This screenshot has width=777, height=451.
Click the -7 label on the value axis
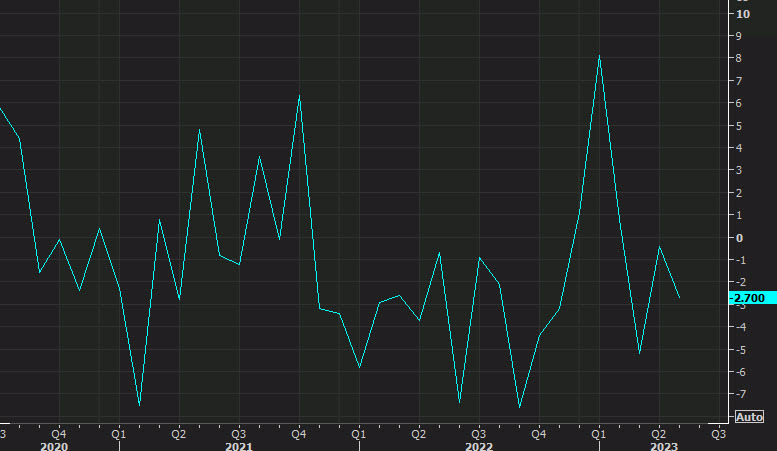tap(741, 372)
